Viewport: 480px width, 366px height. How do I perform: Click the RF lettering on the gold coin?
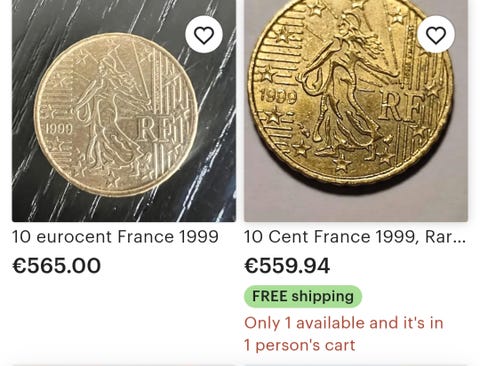[400, 106]
